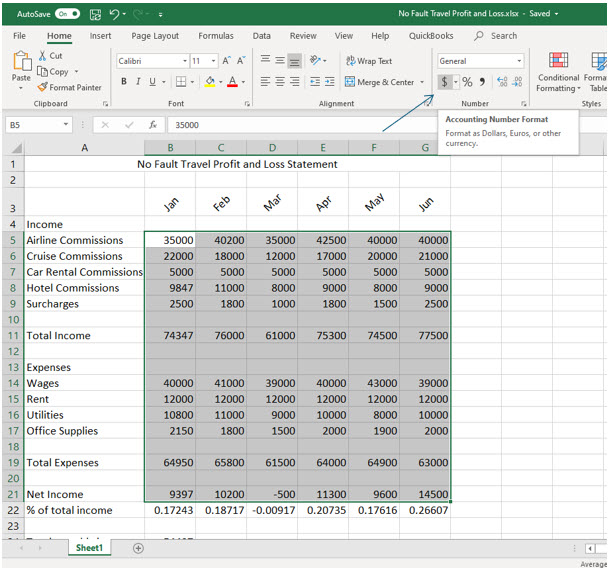Viewport: 610px width, 570px height.
Task: Select Top Align icon
Action: coord(265,59)
